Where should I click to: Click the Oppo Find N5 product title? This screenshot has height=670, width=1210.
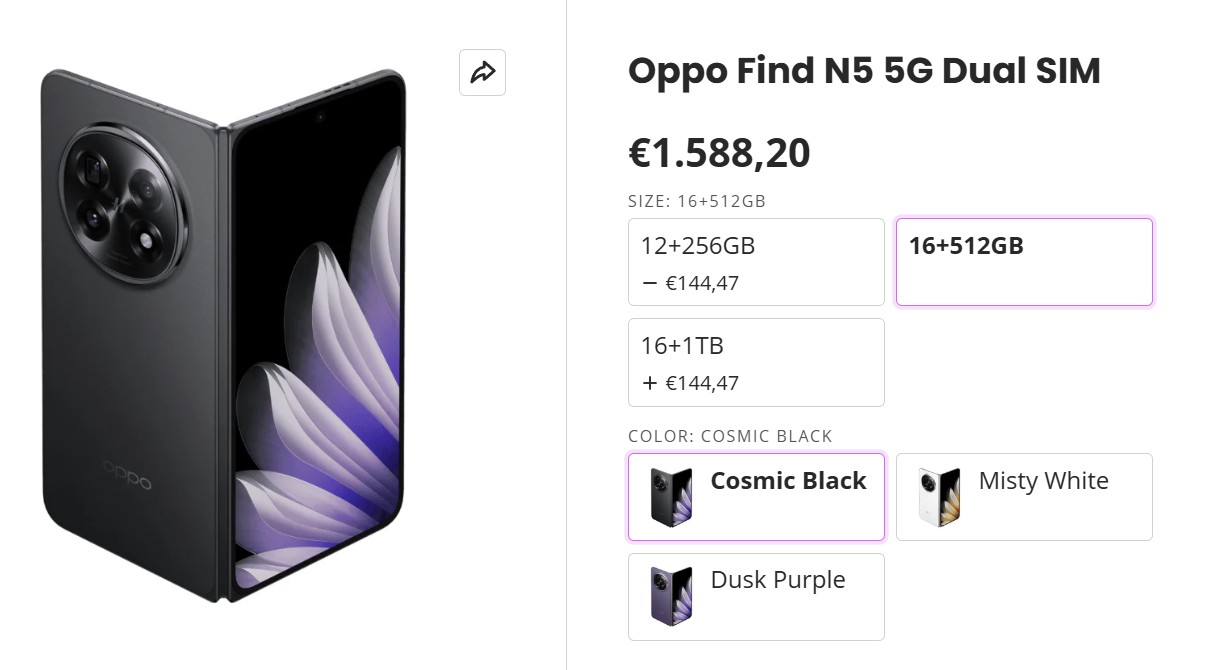click(864, 71)
